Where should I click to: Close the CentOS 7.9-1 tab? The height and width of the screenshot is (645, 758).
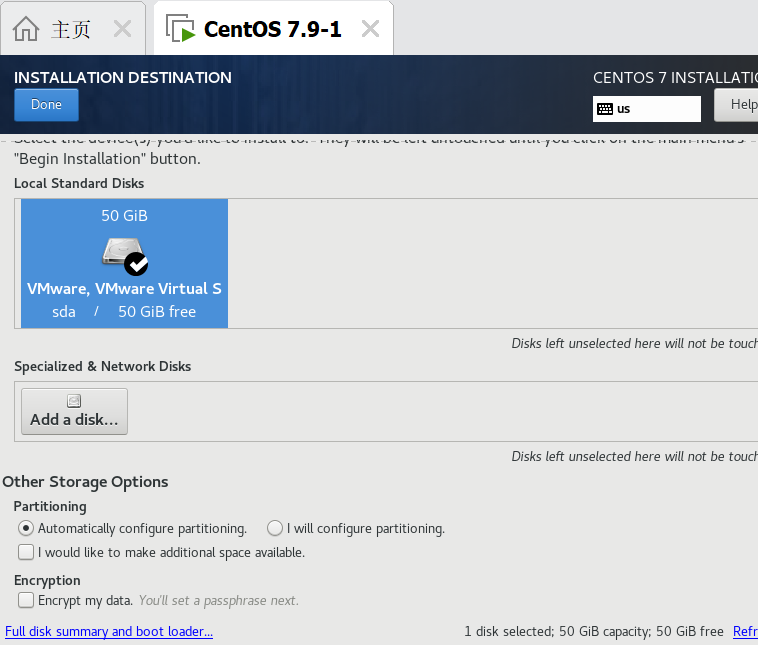370,29
